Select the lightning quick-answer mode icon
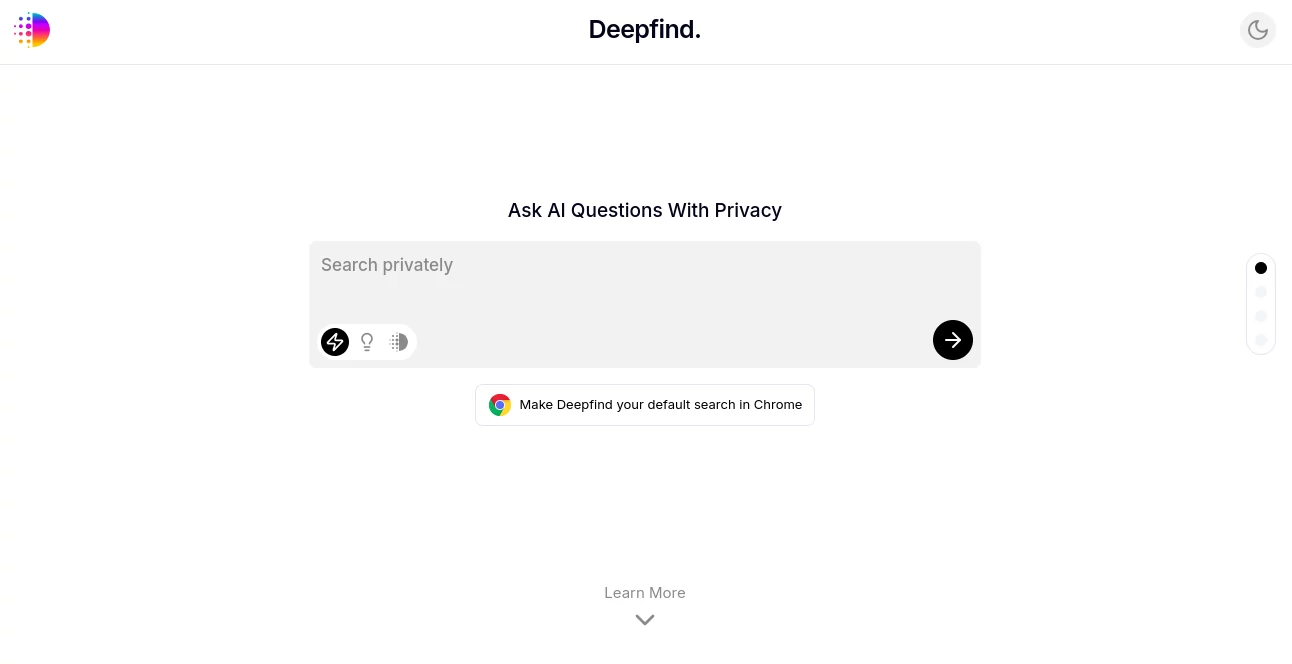Viewport: 1292px width, 664px height. [334, 341]
